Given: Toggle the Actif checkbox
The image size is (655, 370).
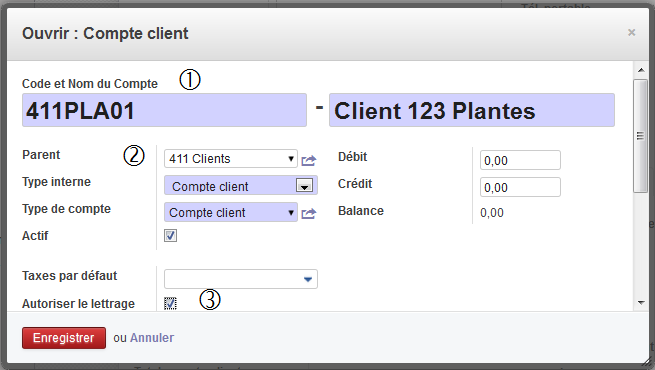Looking at the screenshot, I should click(x=170, y=236).
